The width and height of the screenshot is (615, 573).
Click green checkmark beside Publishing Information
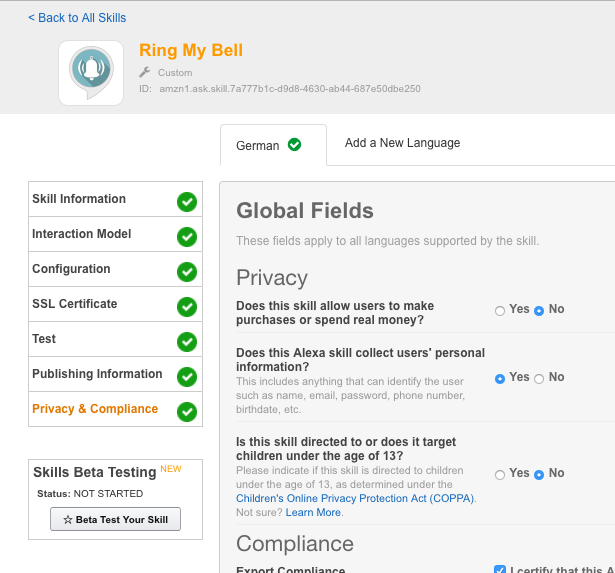pyautogui.click(x=186, y=377)
